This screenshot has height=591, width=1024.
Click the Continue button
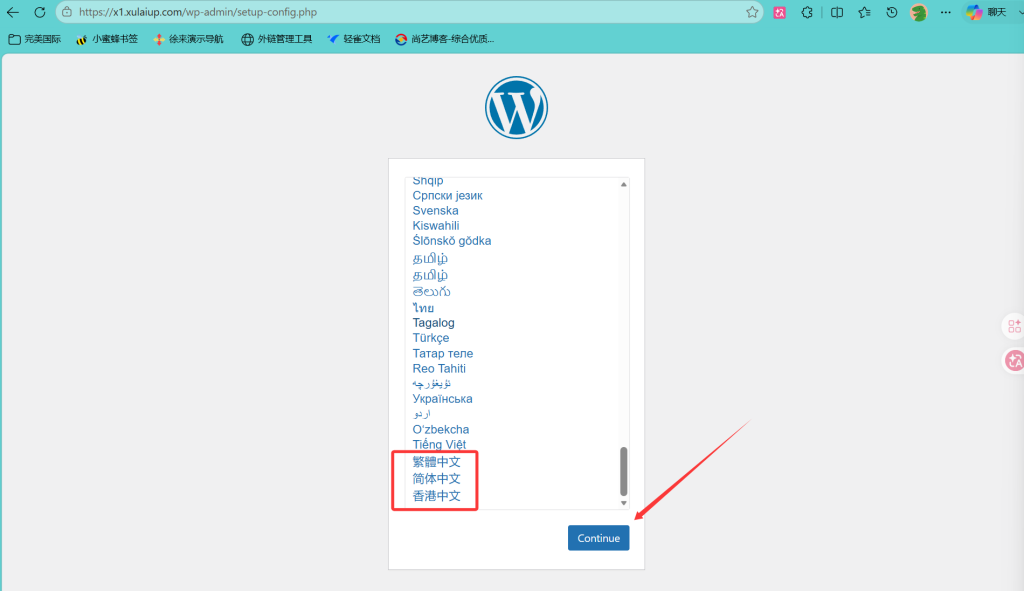(598, 538)
